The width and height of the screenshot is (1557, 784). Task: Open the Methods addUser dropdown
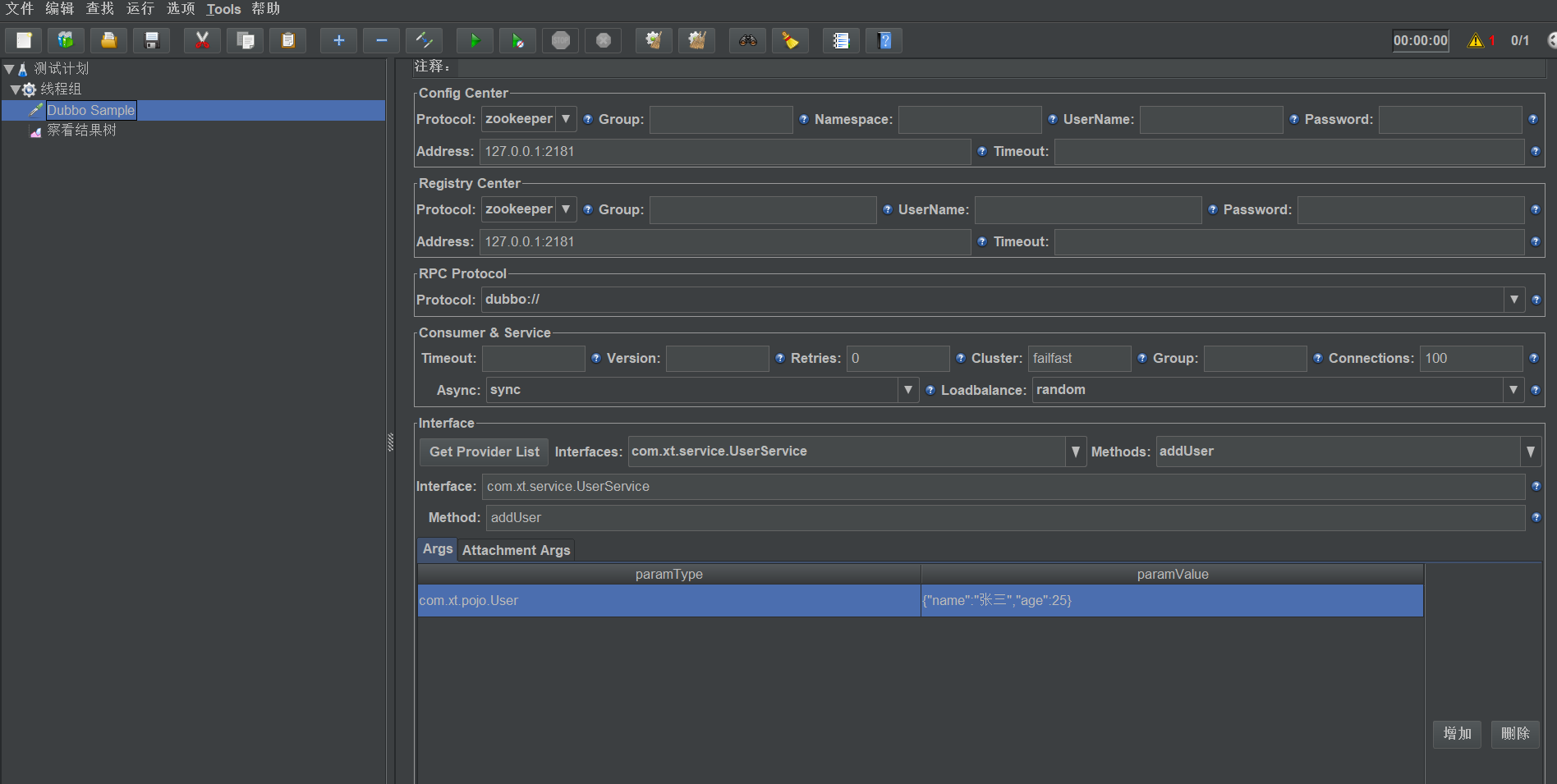click(1348, 452)
